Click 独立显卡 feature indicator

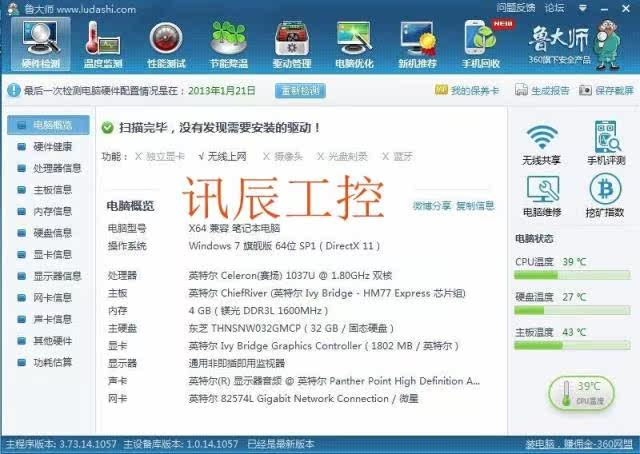[160, 156]
